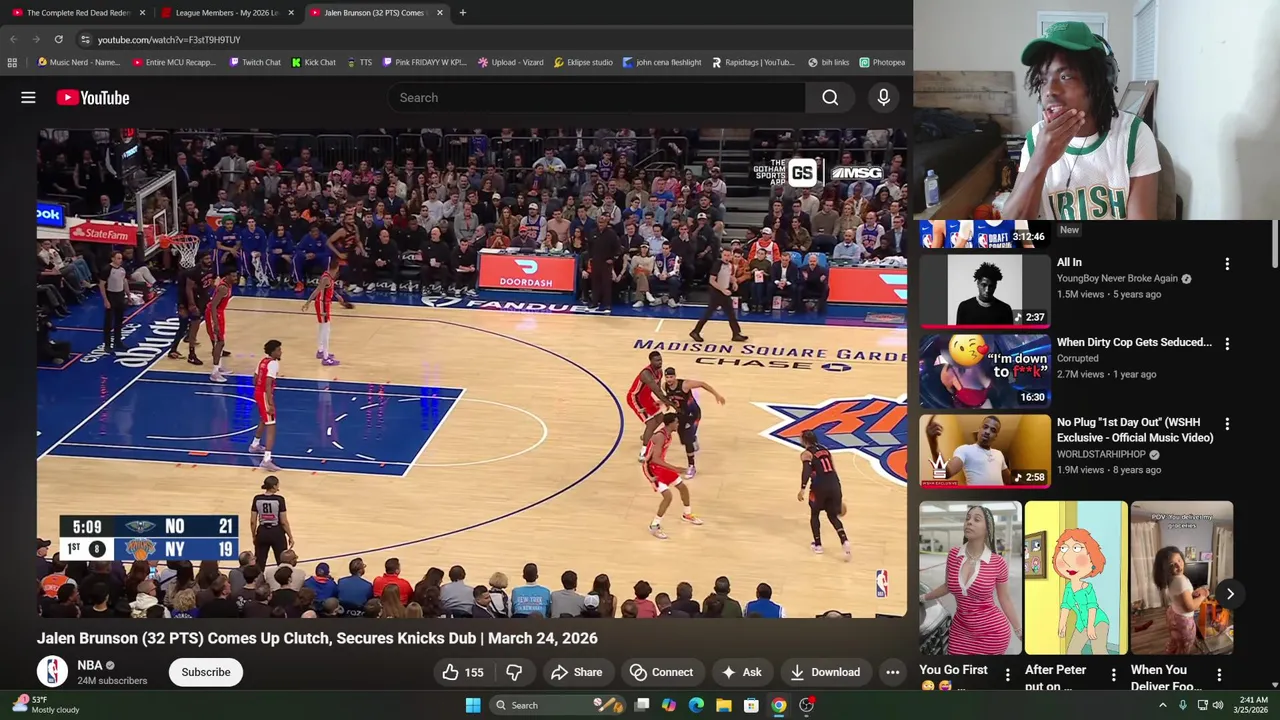
Task: Like the video with thumbs up
Action: pyautogui.click(x=461, y=672)
